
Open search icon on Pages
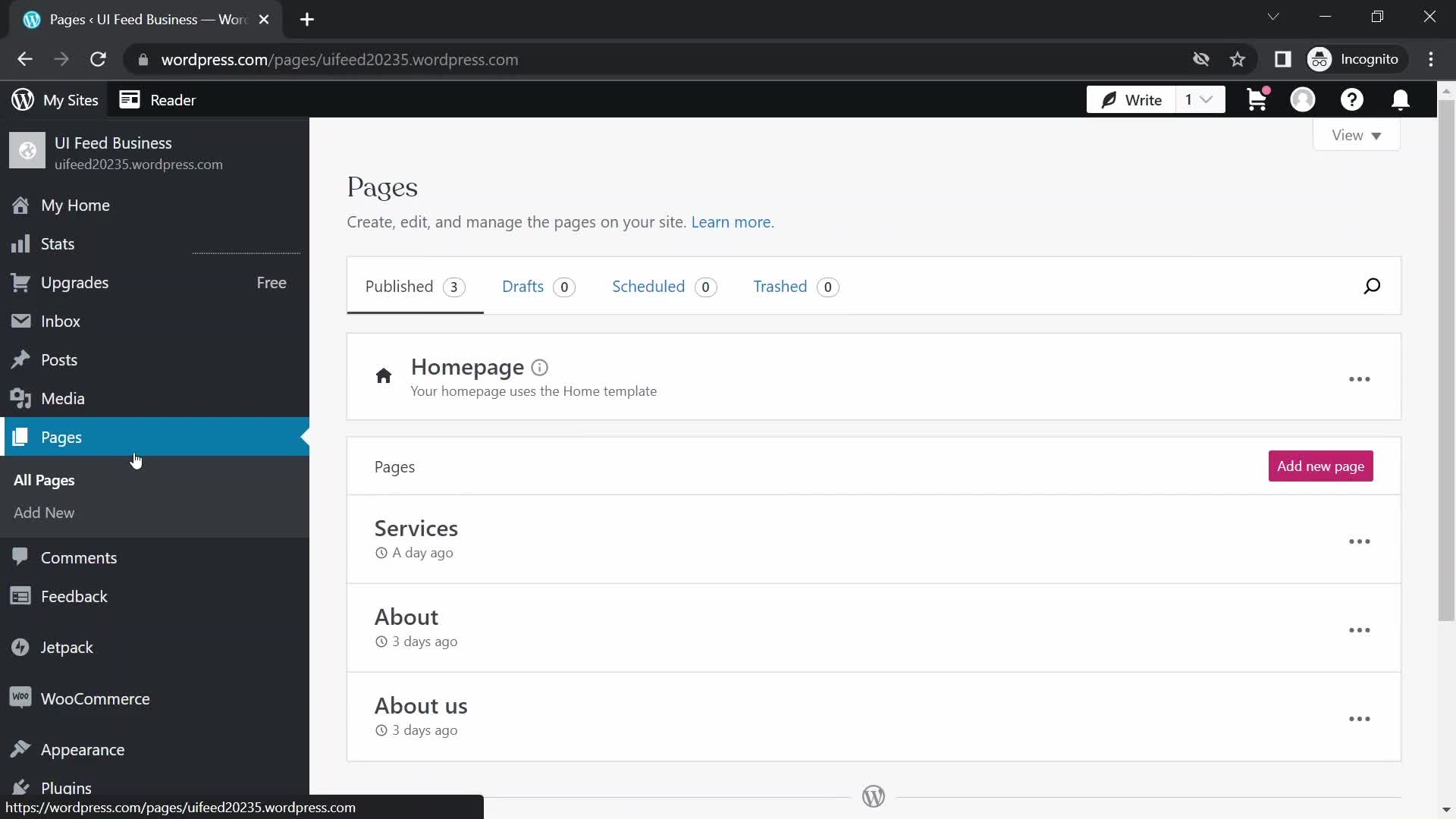coord(1372,286)
